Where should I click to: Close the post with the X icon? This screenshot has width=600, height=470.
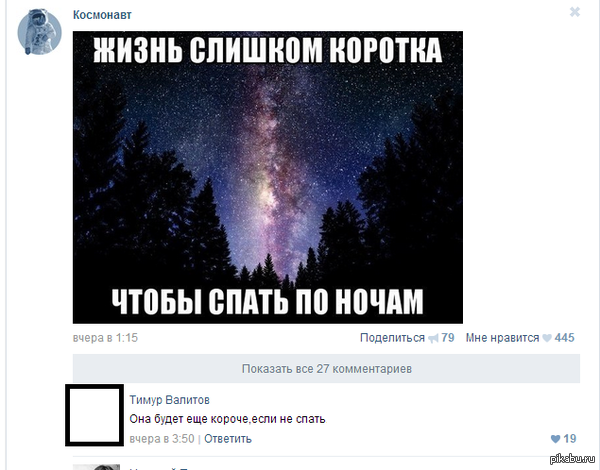[575, 12]
